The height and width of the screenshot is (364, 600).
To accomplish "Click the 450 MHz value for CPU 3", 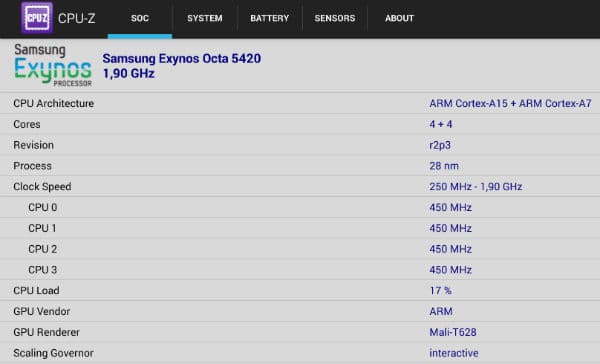I will click(x=450, y=270).
